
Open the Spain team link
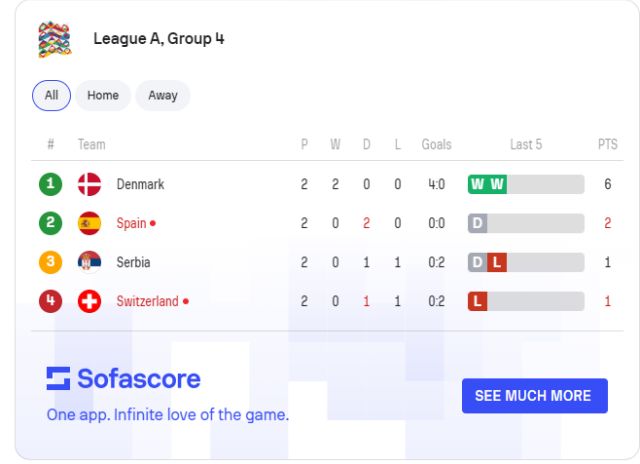click(131, 223)
